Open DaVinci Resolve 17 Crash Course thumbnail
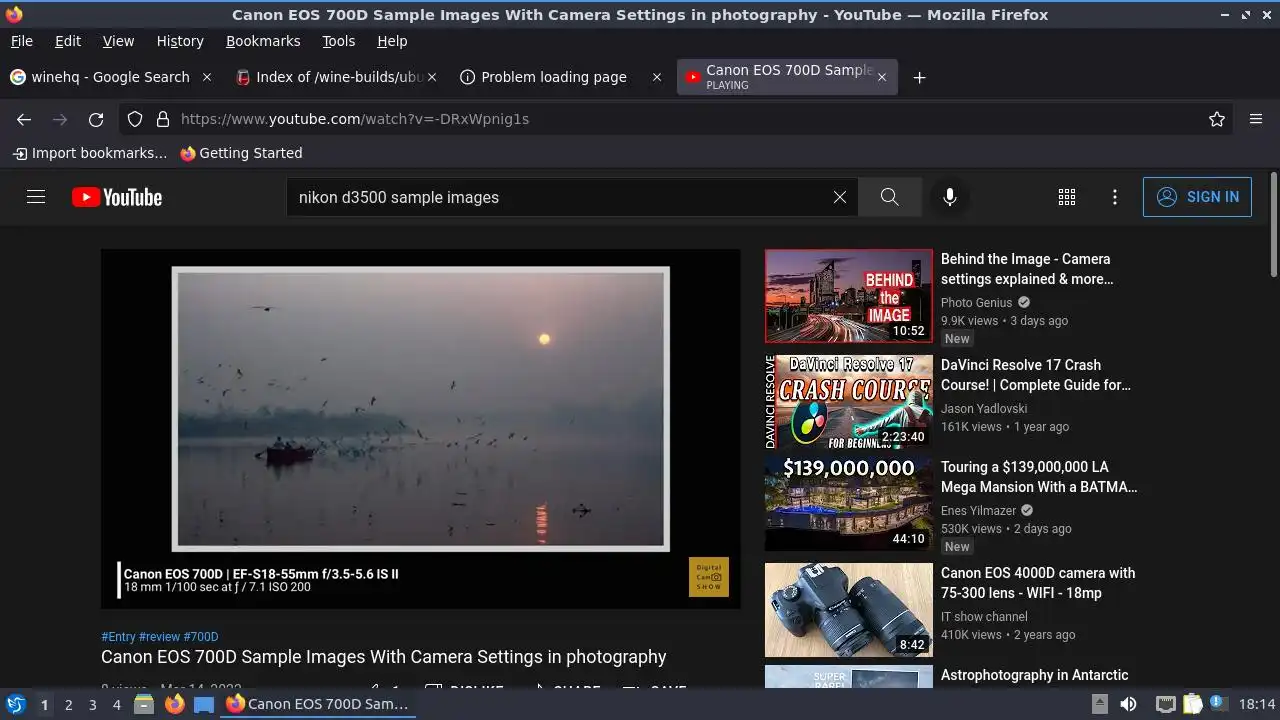 [x=849, y=402]
